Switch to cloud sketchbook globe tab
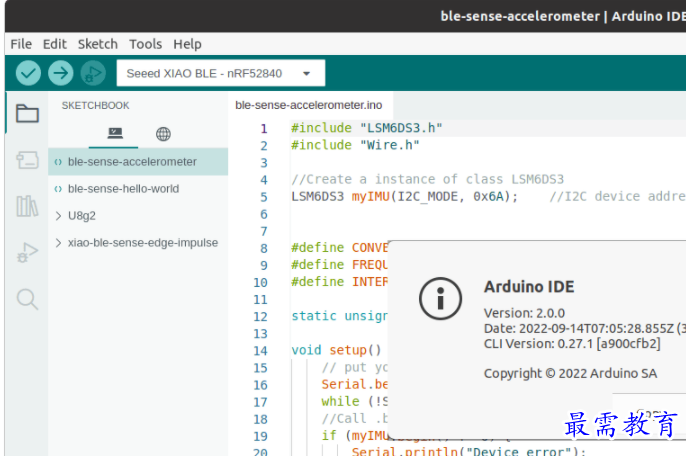The height and width of the screenshot is (456, 686). (x=163, y=134)
